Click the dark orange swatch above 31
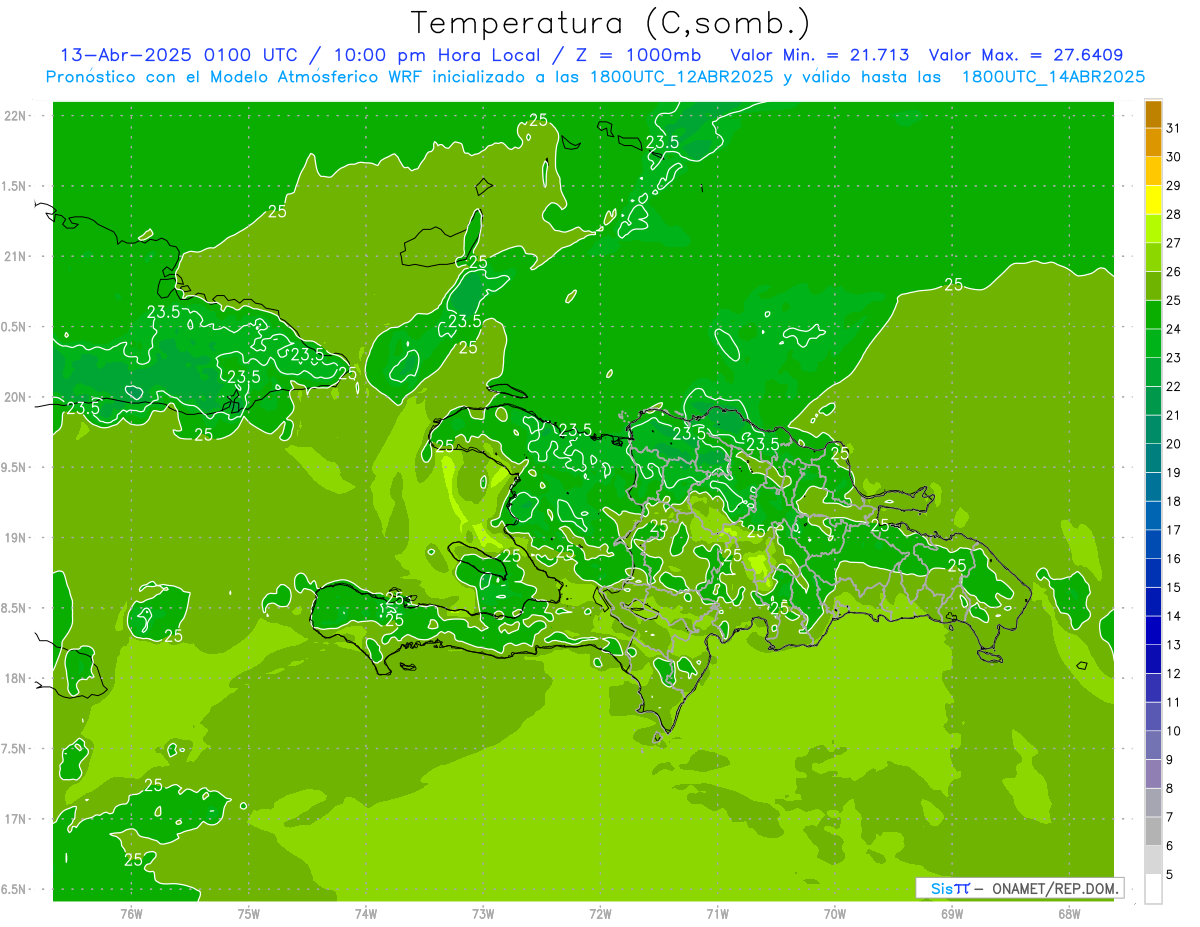This screenshot has width=1200, height=927. (1153, 114)
